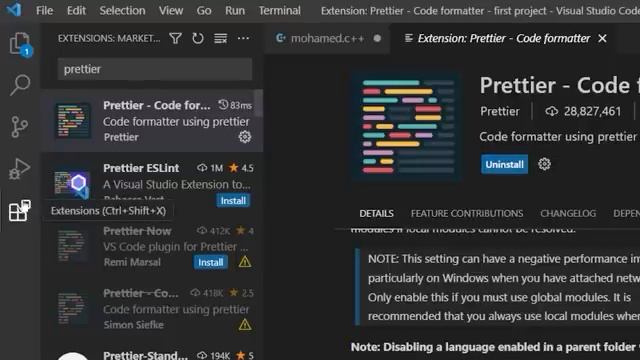Click the Prettier - Code formatter list thumbnail

[x=73, y=121]
